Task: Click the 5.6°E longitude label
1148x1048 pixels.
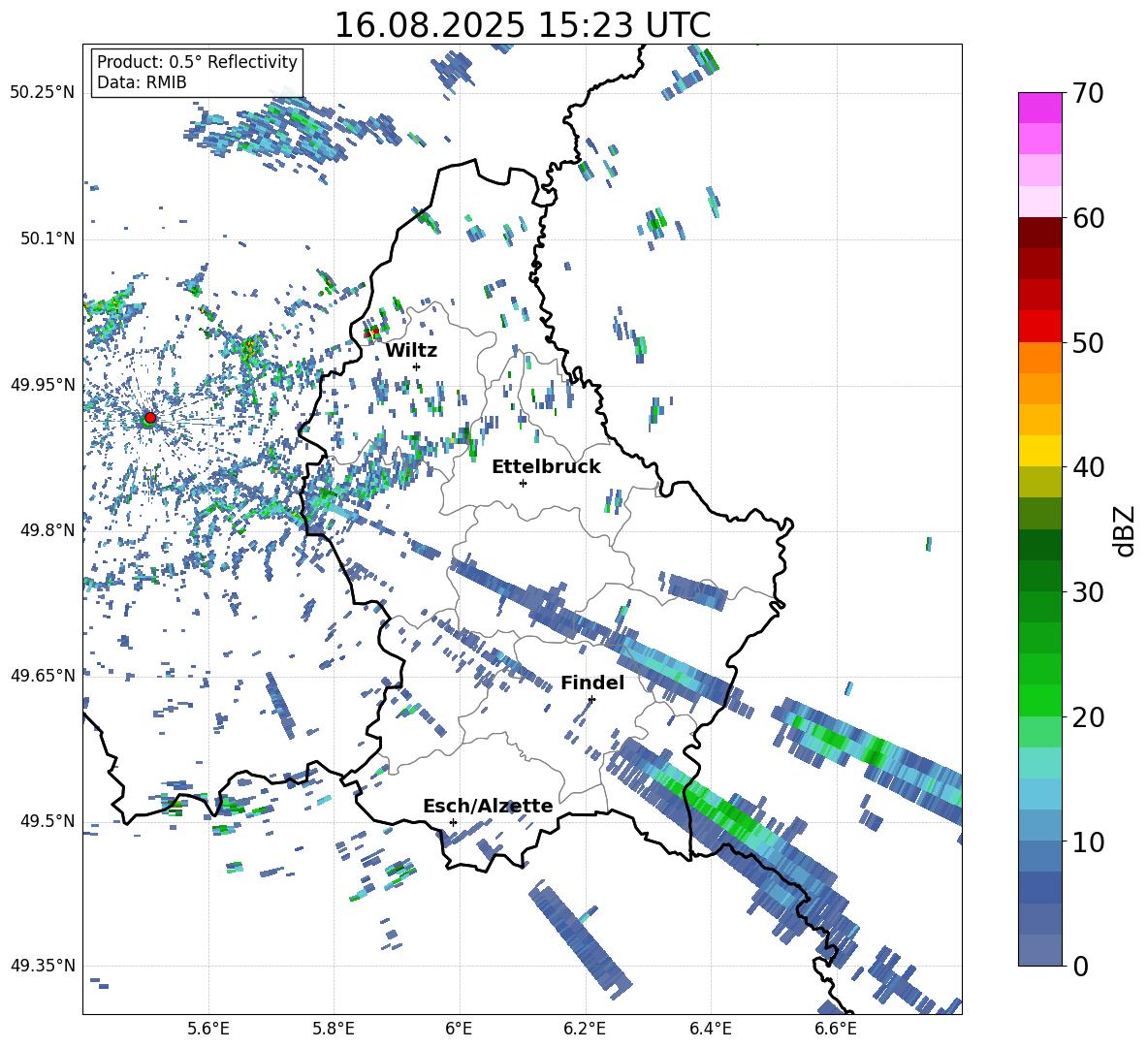Action: click(x=208, y=1029)
